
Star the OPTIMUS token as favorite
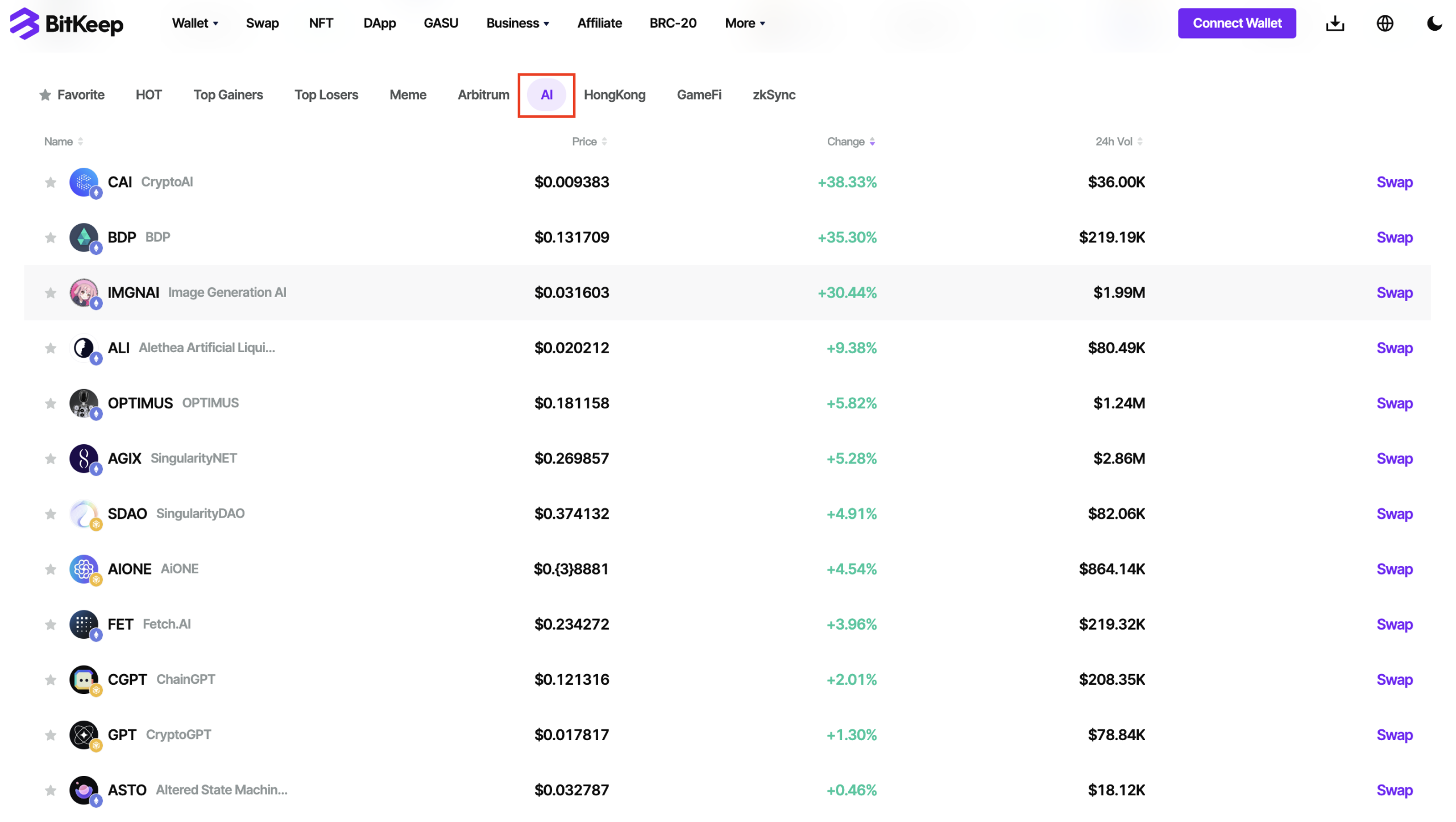[x=50, y=403]
